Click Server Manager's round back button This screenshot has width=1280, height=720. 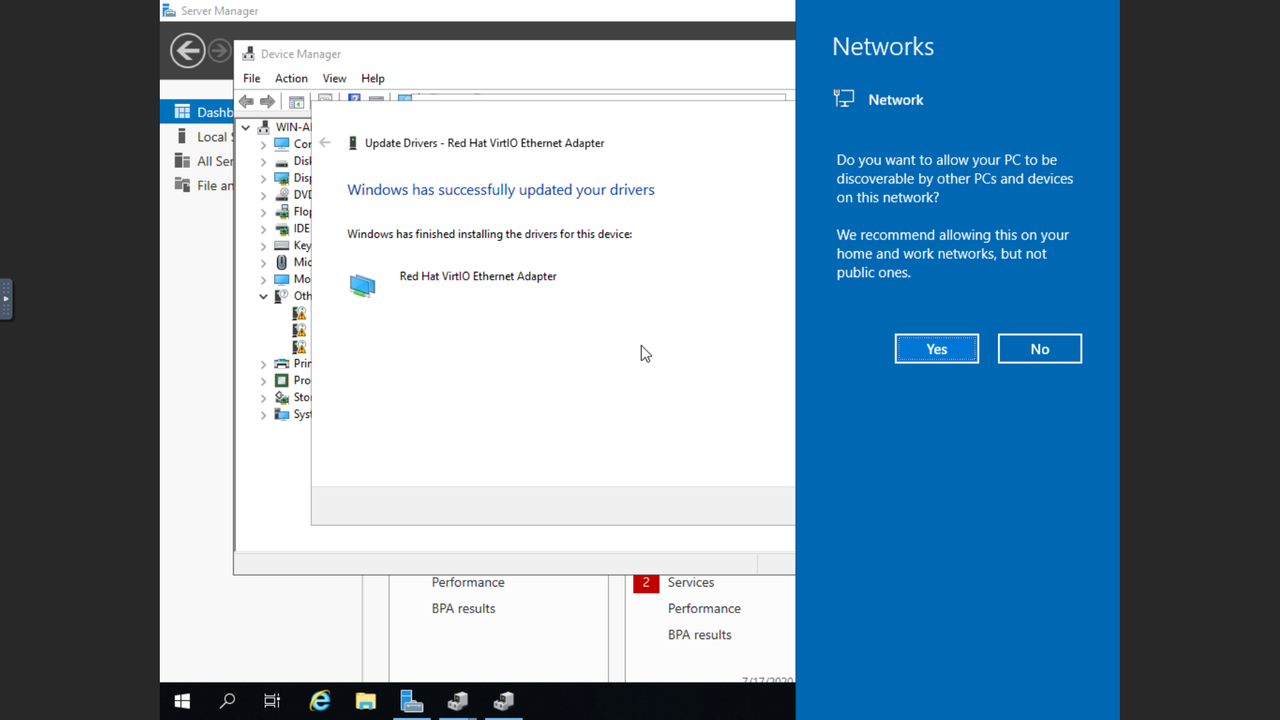pos(187,50)
